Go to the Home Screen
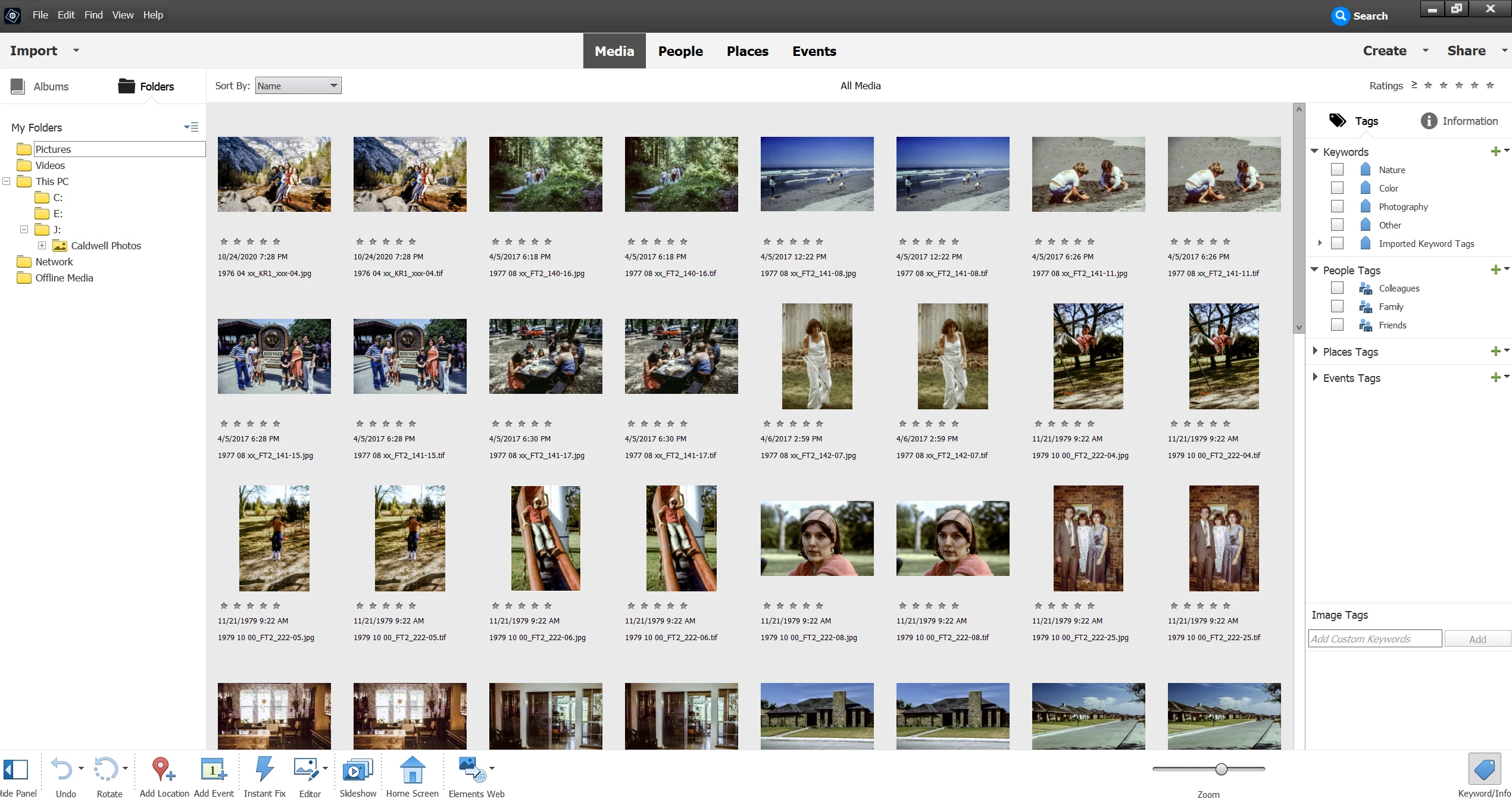Viewport: 1512px width, 799px height. [412, 770]
